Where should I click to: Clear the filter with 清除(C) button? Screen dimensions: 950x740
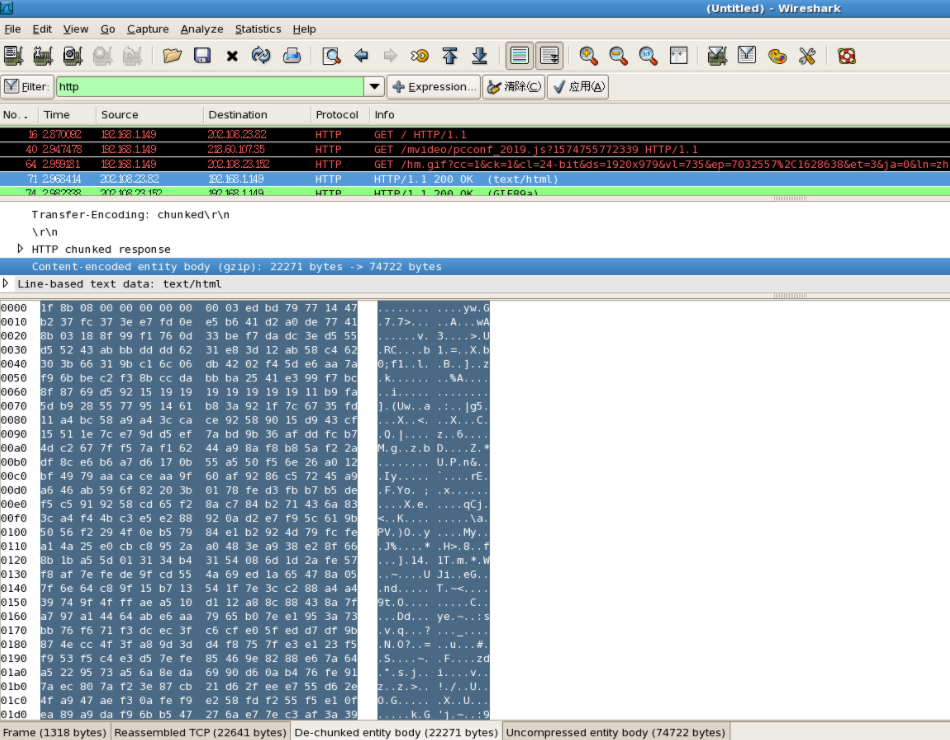[x=514, y=87]
